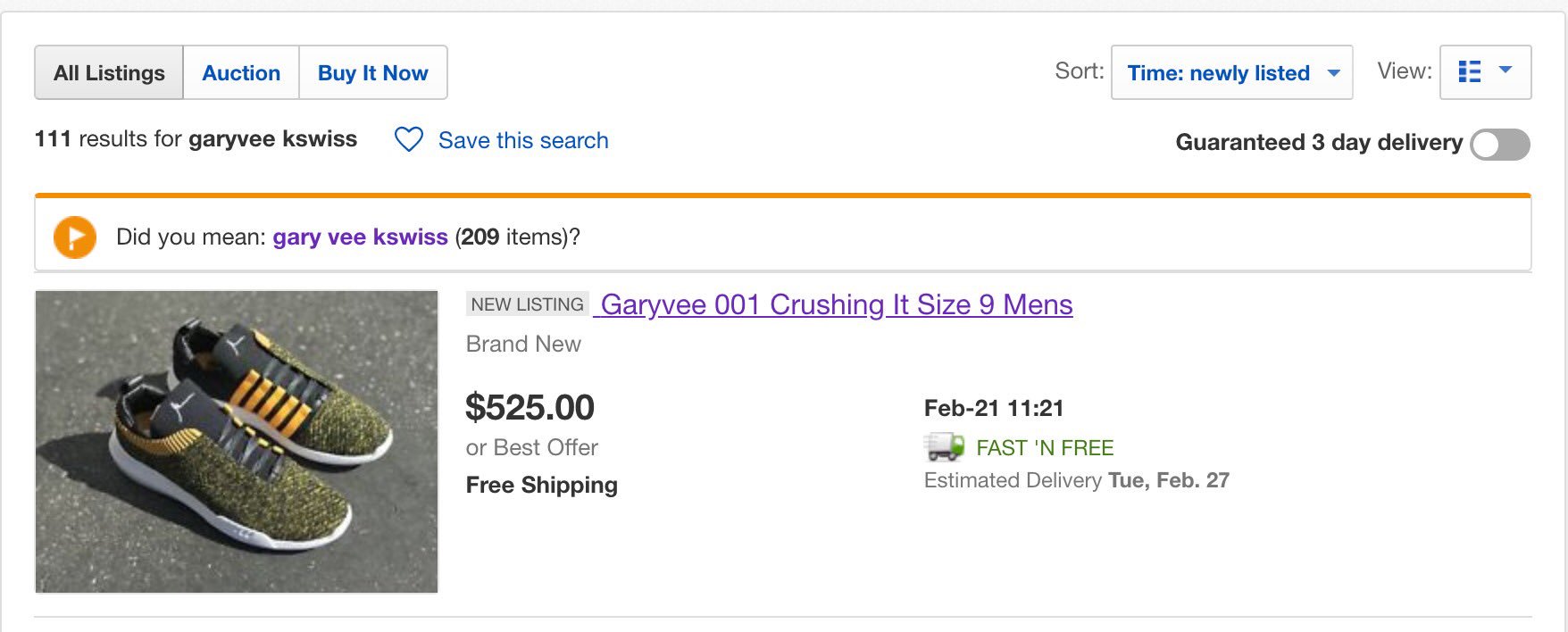Screen dimensions: 1568x632
Task: Toggle Guaranteed 3 day delivery switch
Action: [1500, 144]
